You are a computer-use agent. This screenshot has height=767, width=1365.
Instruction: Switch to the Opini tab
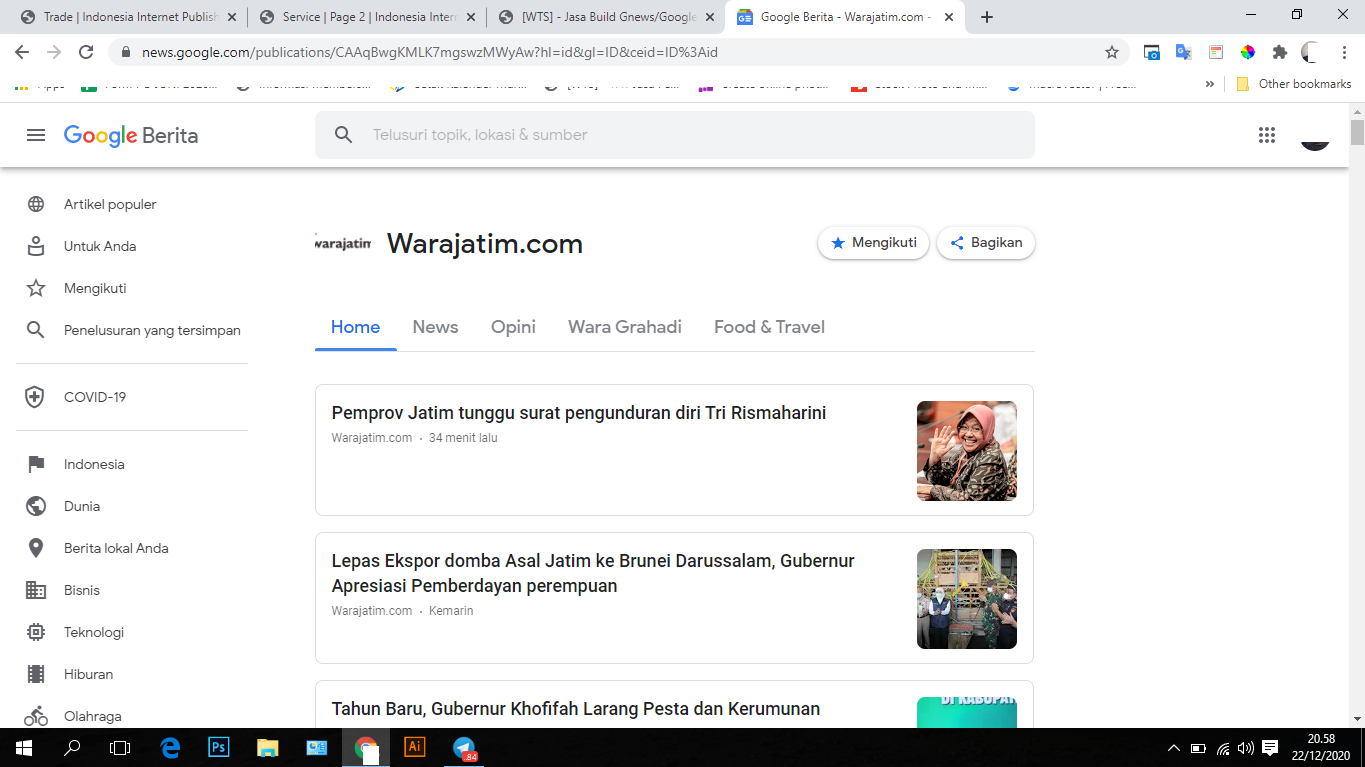click(513, 327)
